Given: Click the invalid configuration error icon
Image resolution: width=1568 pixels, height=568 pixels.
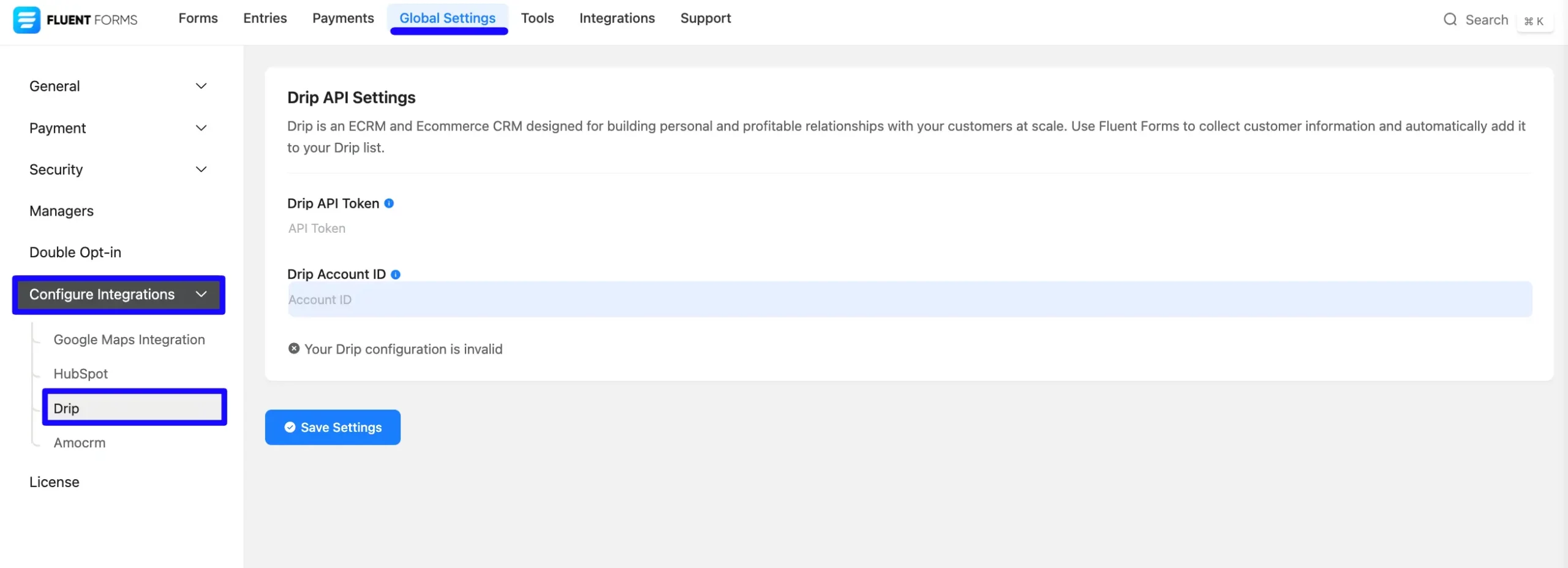Looking at the screenshot, I should pyautogui.click(x=294, y=349).
